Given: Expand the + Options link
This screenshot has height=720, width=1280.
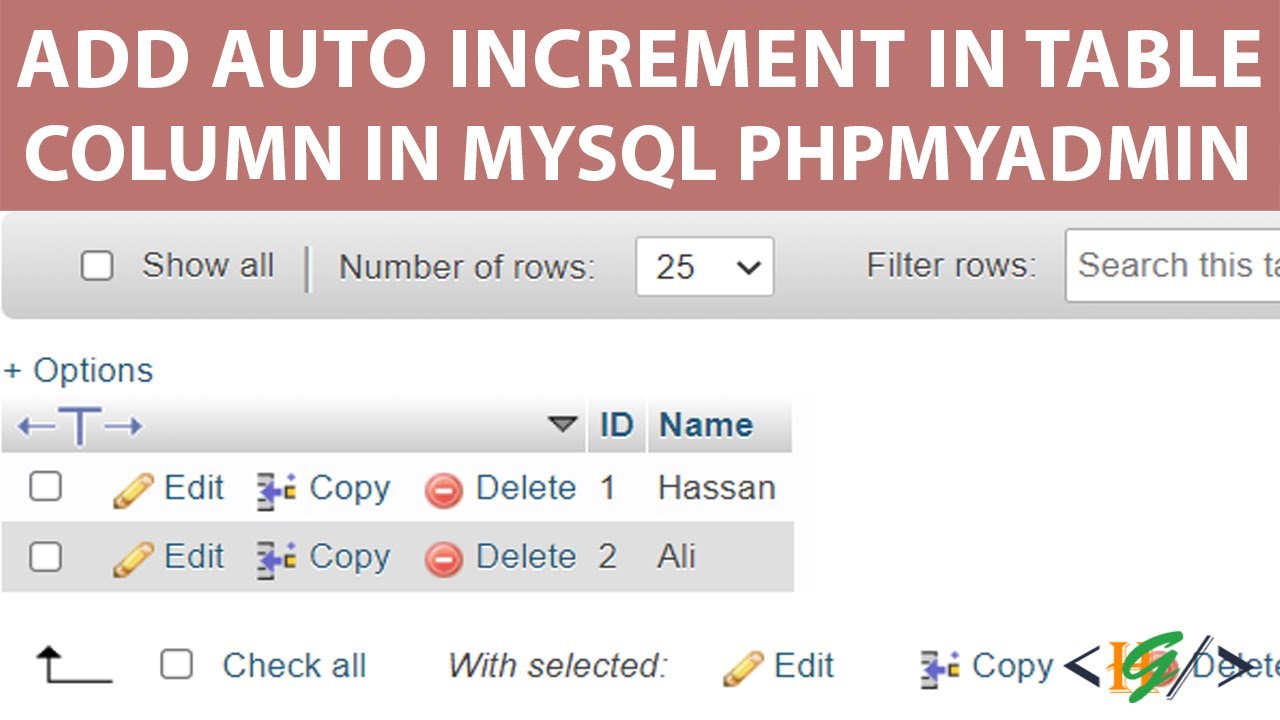Looking at the screenshot, I should [x=79, y=371].
